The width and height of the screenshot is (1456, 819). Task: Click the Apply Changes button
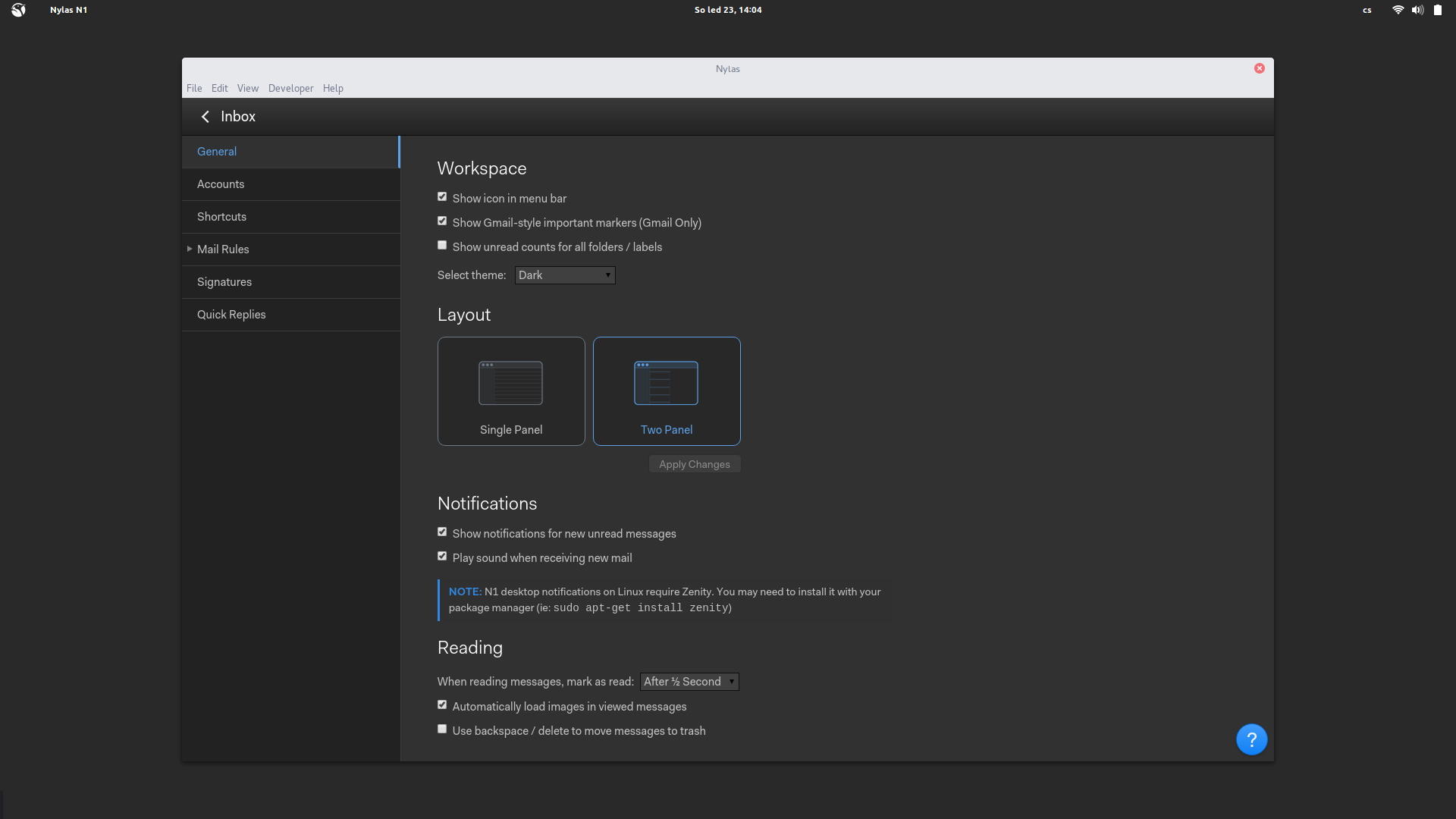695,464
